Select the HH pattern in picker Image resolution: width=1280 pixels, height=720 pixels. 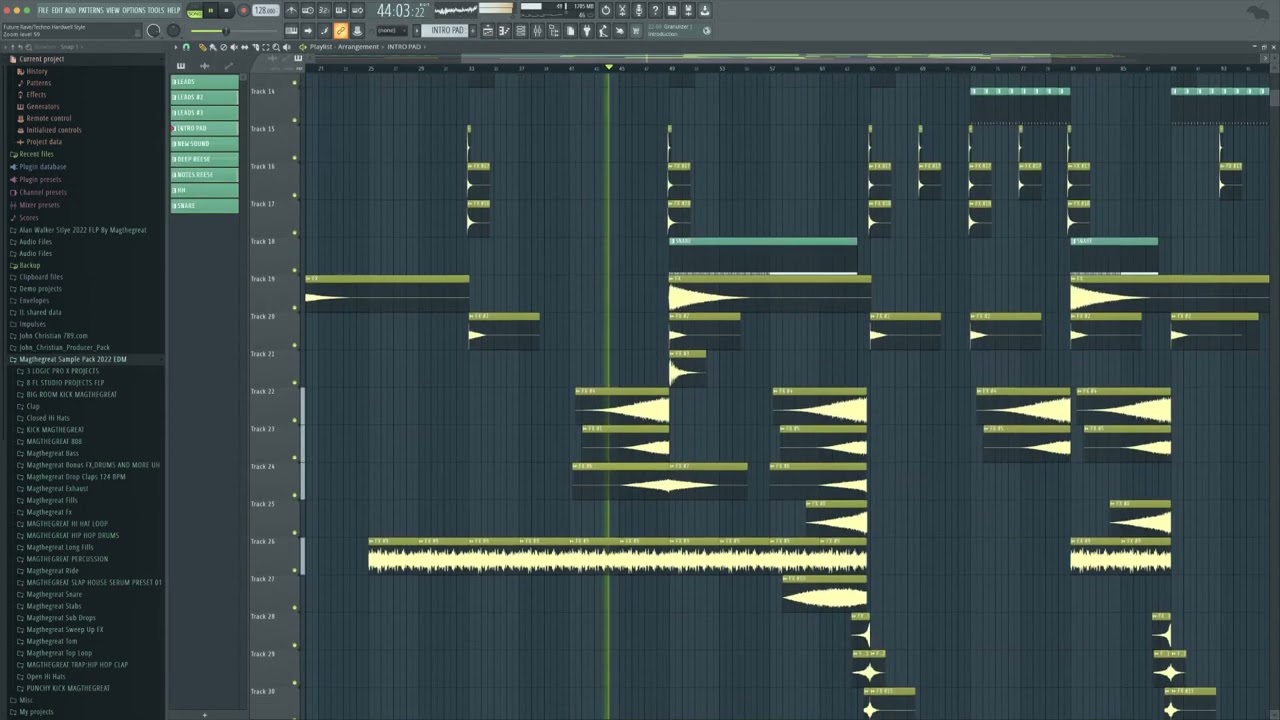(205, 190)
